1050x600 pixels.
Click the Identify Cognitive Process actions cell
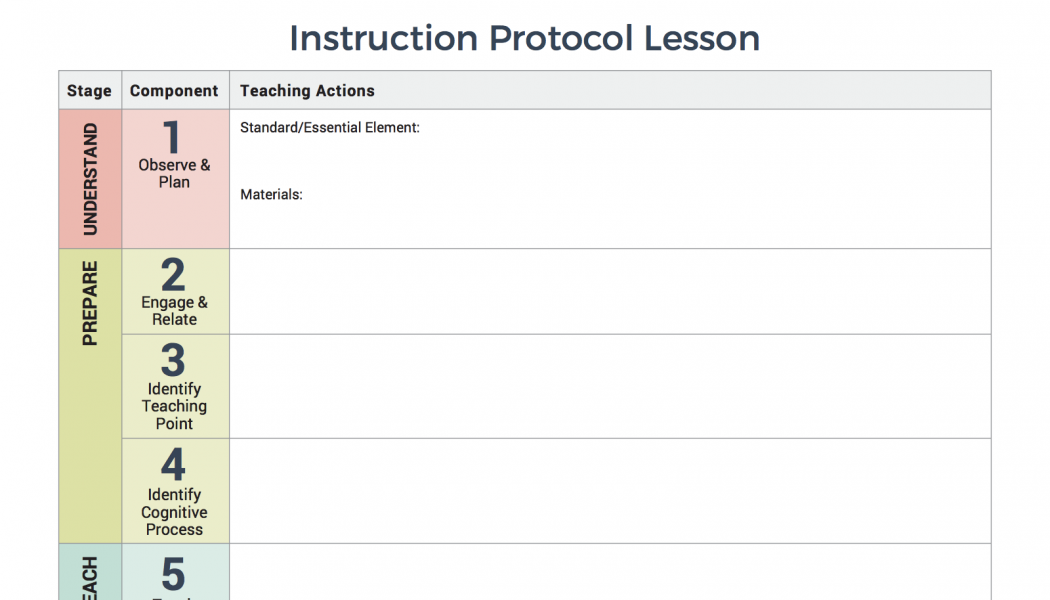tap(610, 491)
